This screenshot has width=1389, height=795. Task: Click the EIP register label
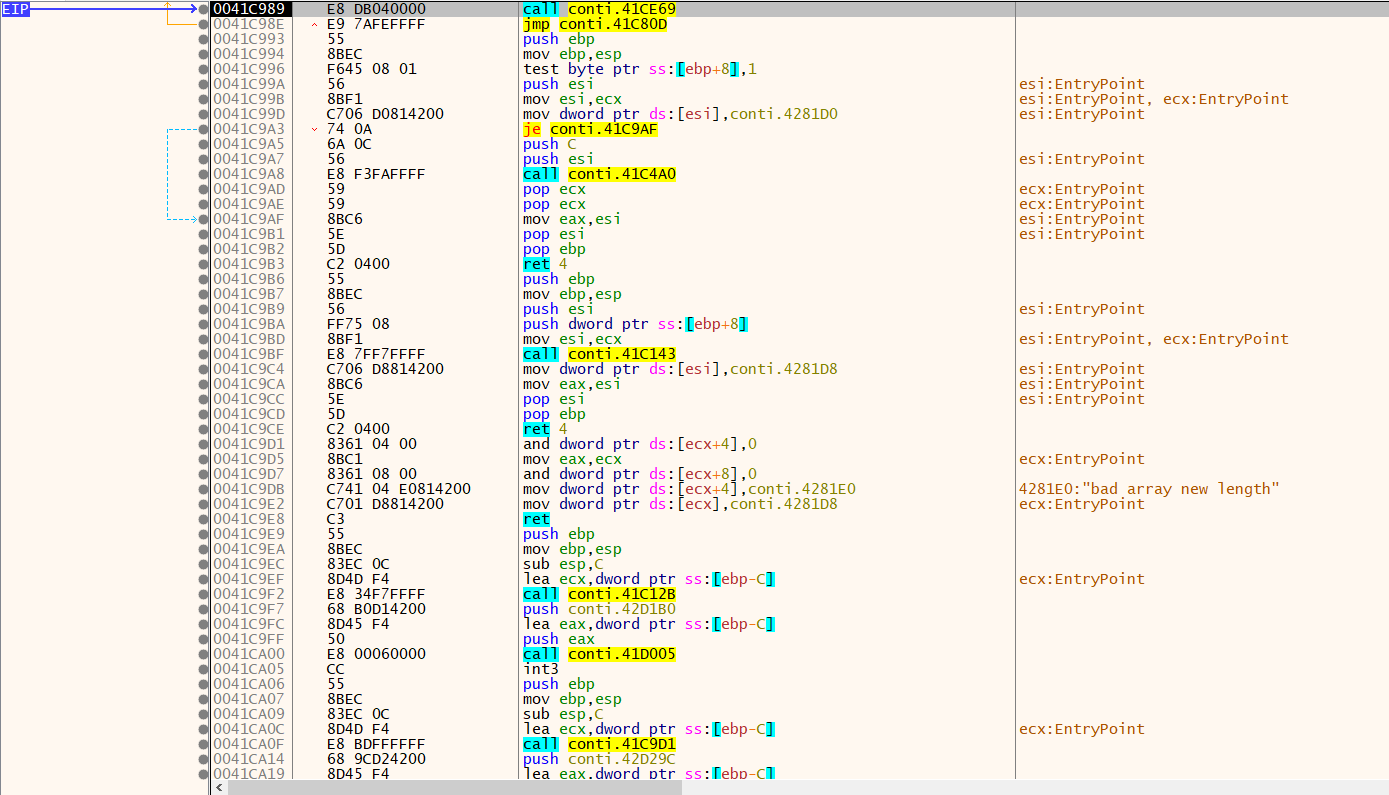click(15, 9)
